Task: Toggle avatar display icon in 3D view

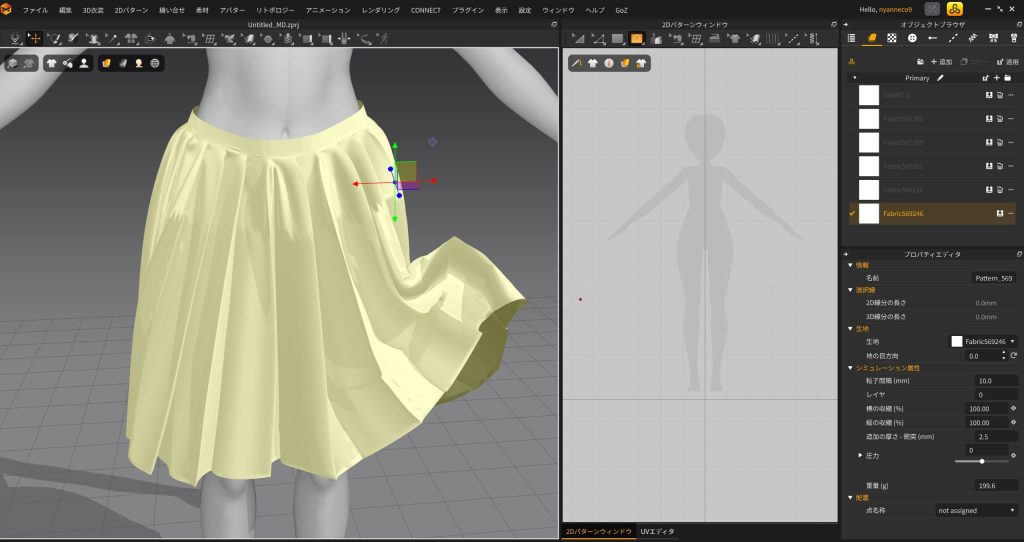Action: (83, 62)
